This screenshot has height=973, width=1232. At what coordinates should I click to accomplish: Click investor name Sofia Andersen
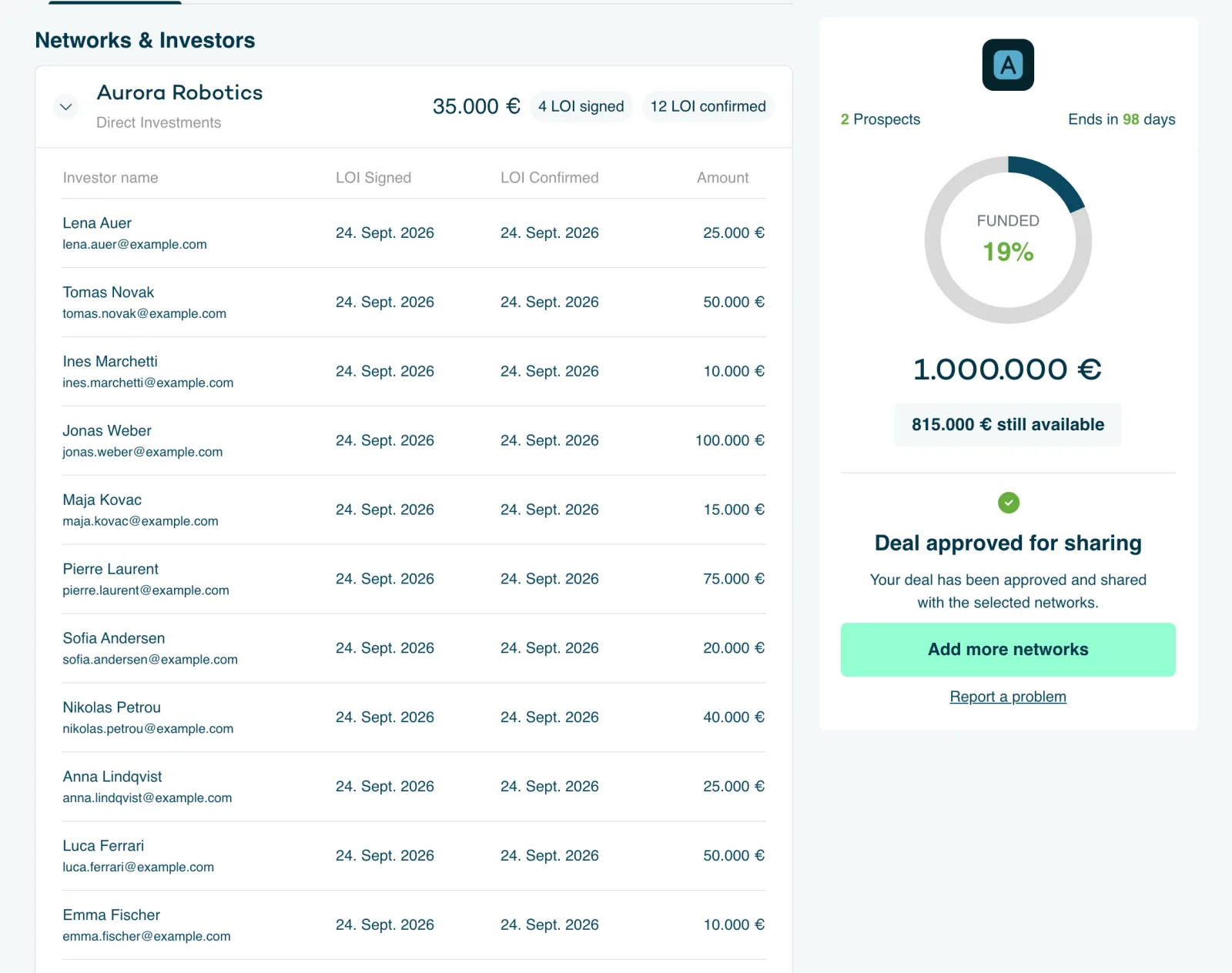pyautogui.click(x=114, y=638)
